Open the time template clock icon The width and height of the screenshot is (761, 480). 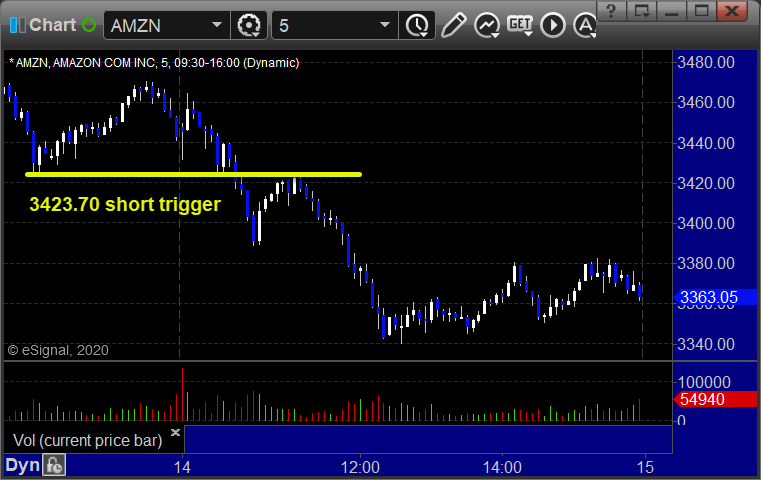pyautogui.click(x=417, y=25)
